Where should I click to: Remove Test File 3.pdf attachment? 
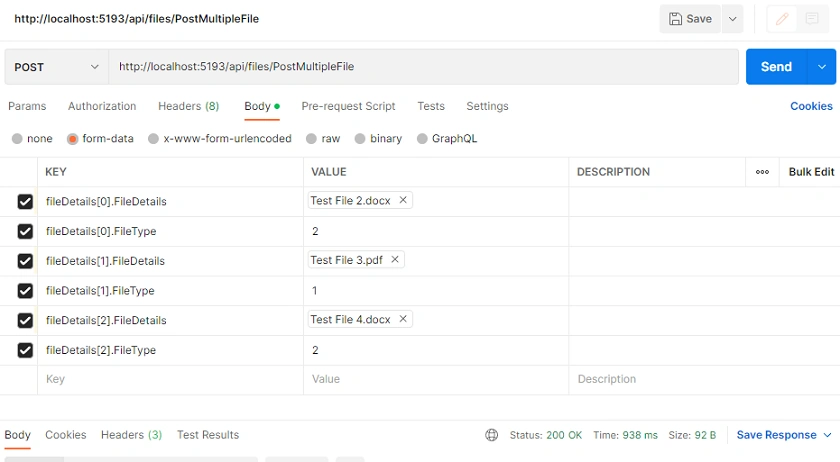pyautogui.click(x=395, y=259)
